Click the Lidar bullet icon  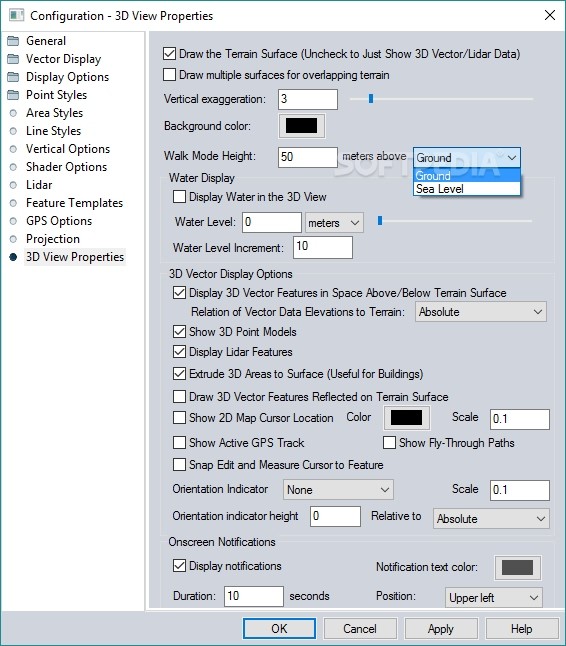(13, 185)
